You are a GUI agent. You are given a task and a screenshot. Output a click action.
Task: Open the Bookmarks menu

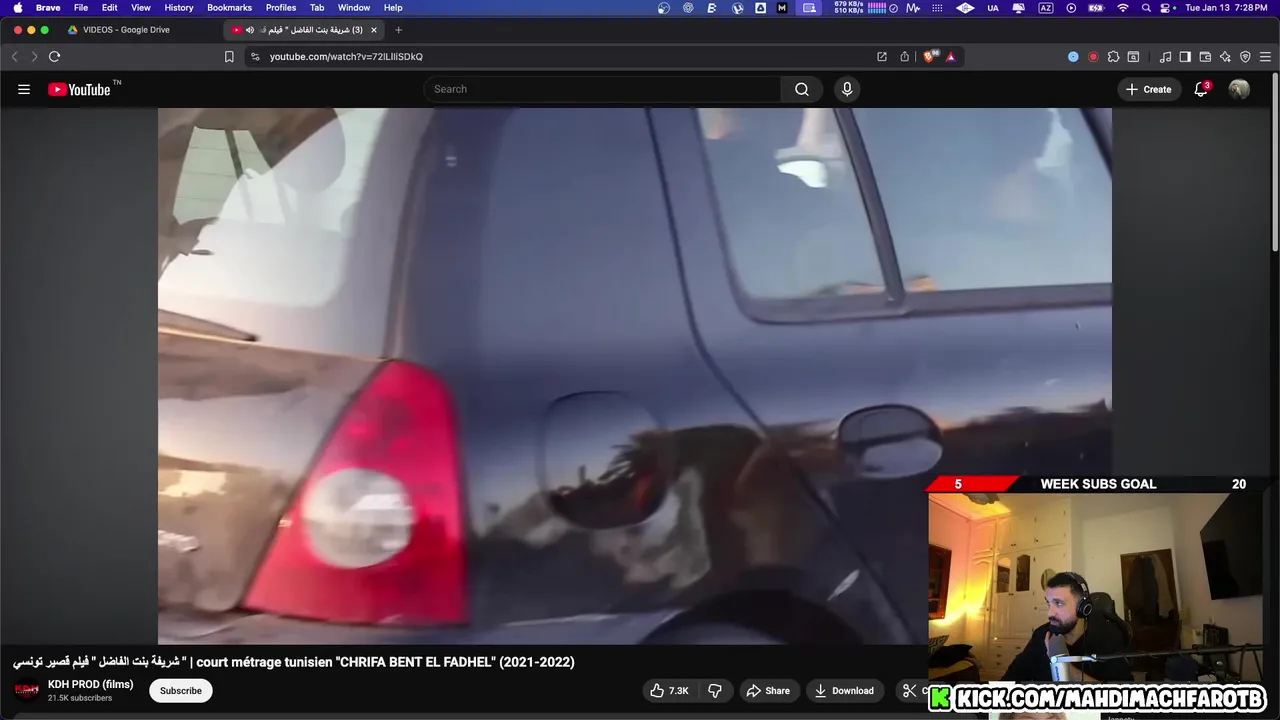[229, 8]
